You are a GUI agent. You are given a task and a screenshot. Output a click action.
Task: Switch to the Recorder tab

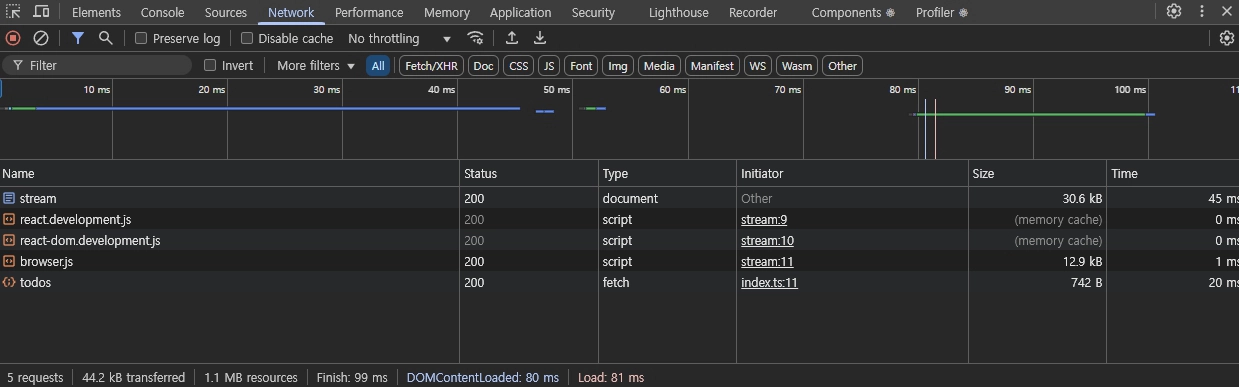pos(753,12)
